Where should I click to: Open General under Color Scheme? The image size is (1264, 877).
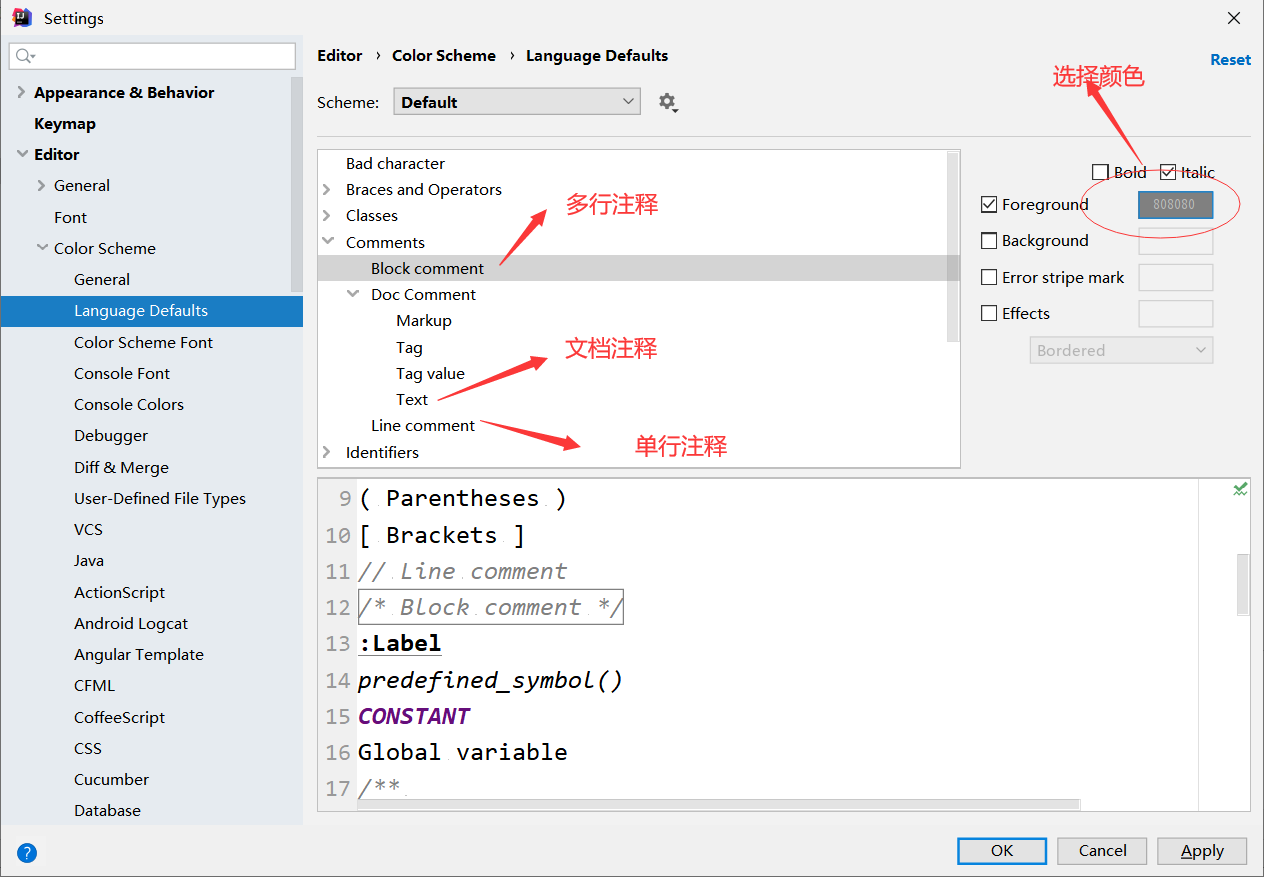[102, 279]
